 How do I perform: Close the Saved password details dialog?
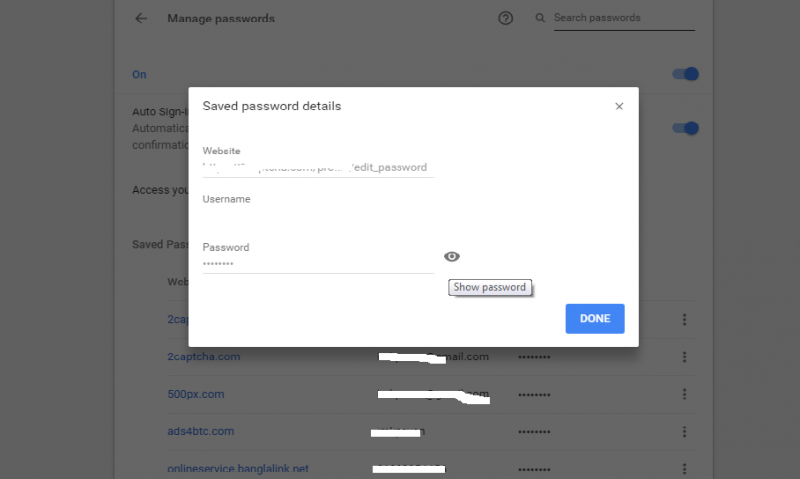[x=619, y=106]
